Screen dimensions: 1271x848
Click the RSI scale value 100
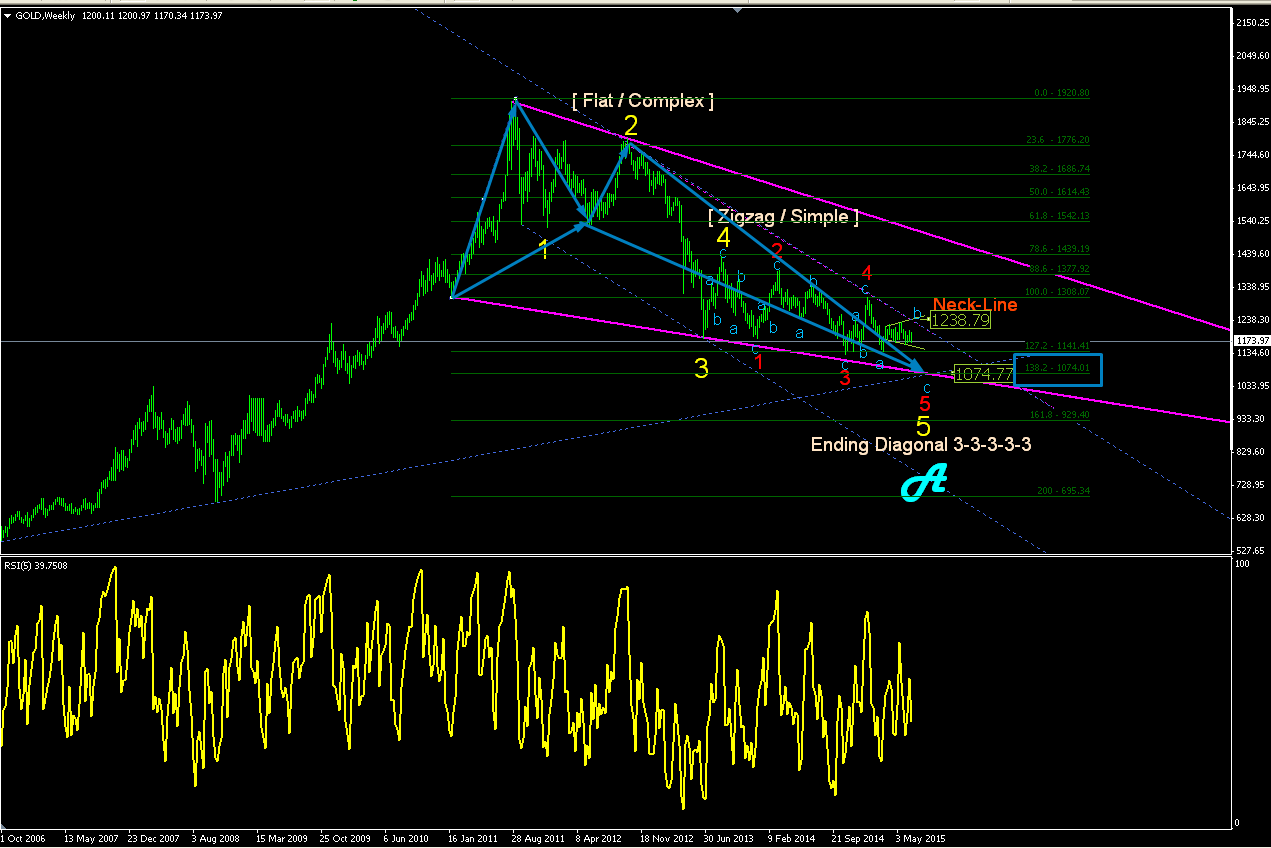pyautogui.click(x=1240, y=566)
